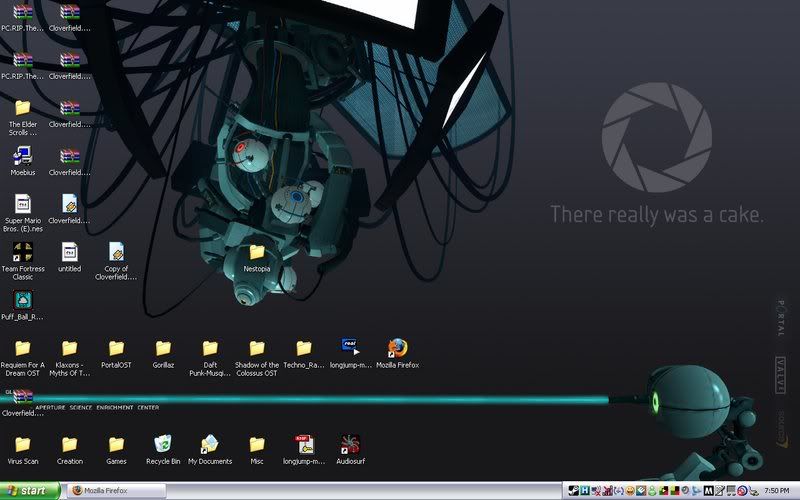Open the Requiem For A Dream OST folder
Screen dimensions: 800x500
click(23, 348)
